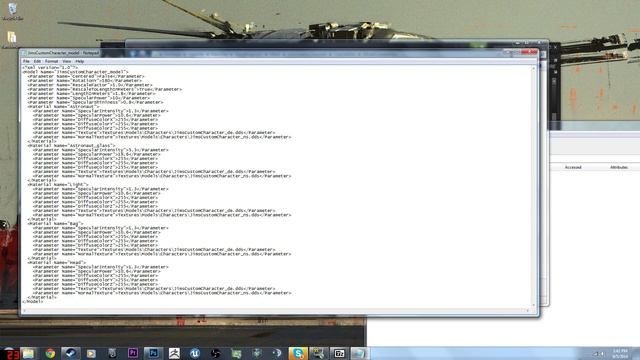This screenshot has height=360, width=640.
Task: Open the Help menu in Notepad
Action: (80, 61)
